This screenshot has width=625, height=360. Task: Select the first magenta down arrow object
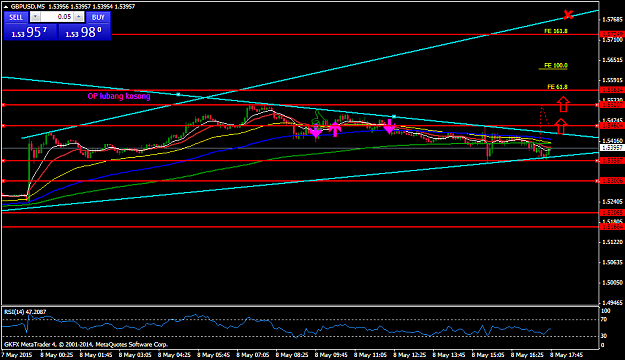click(316, 132)
